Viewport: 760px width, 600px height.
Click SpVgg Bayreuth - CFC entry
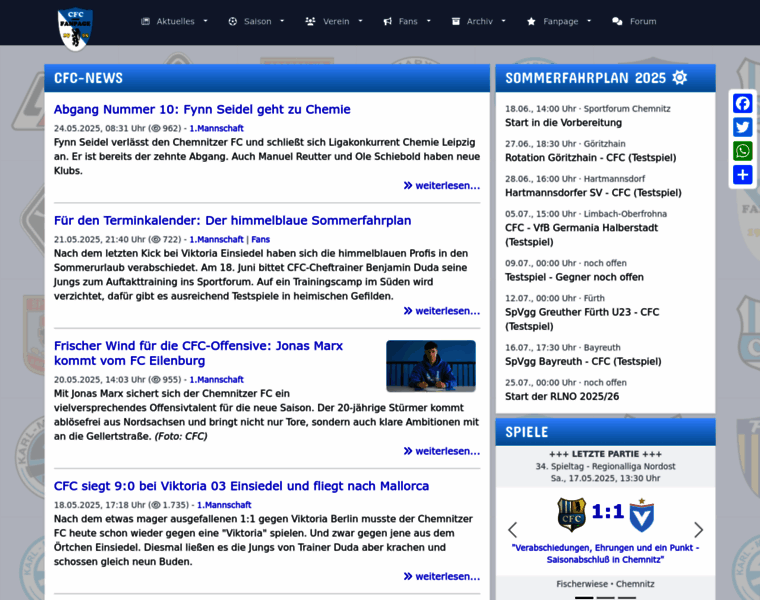[x=583, y=362]
